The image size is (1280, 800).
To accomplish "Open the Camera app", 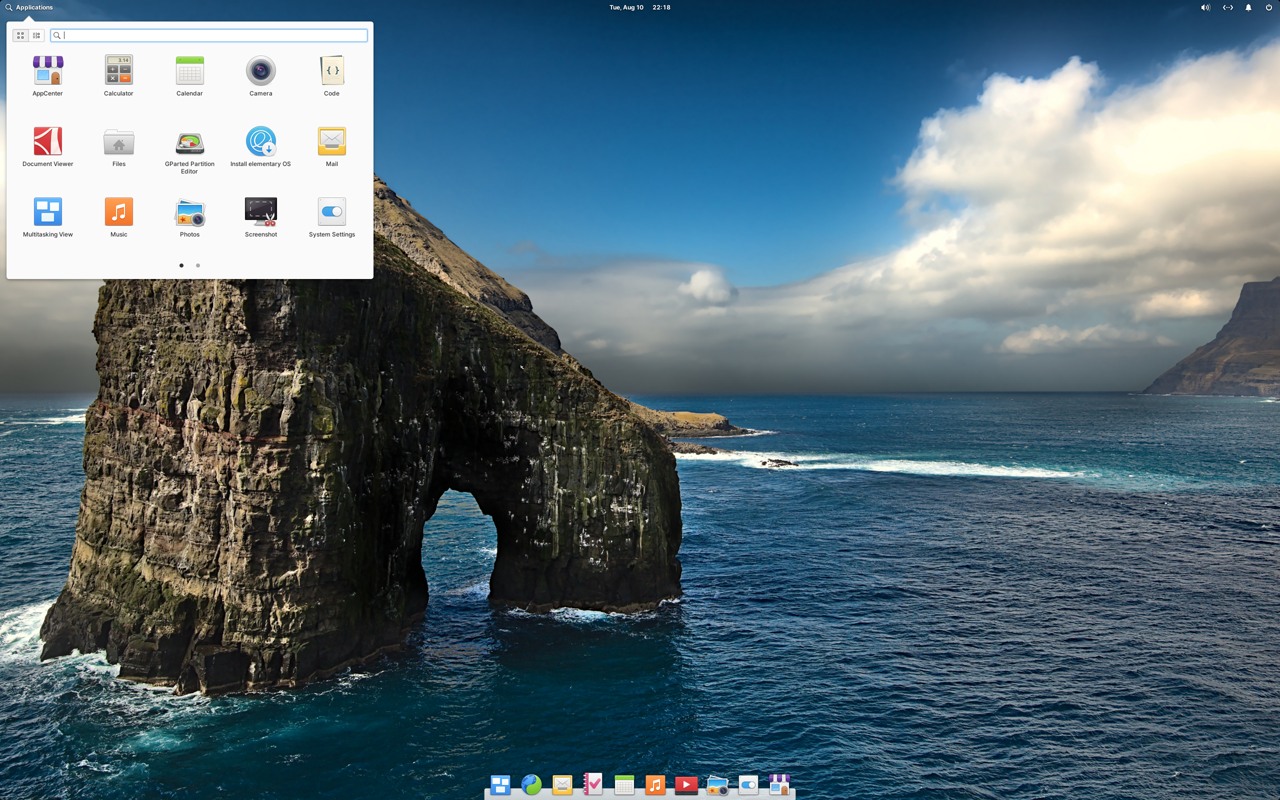I will click(x=260, y=70).
